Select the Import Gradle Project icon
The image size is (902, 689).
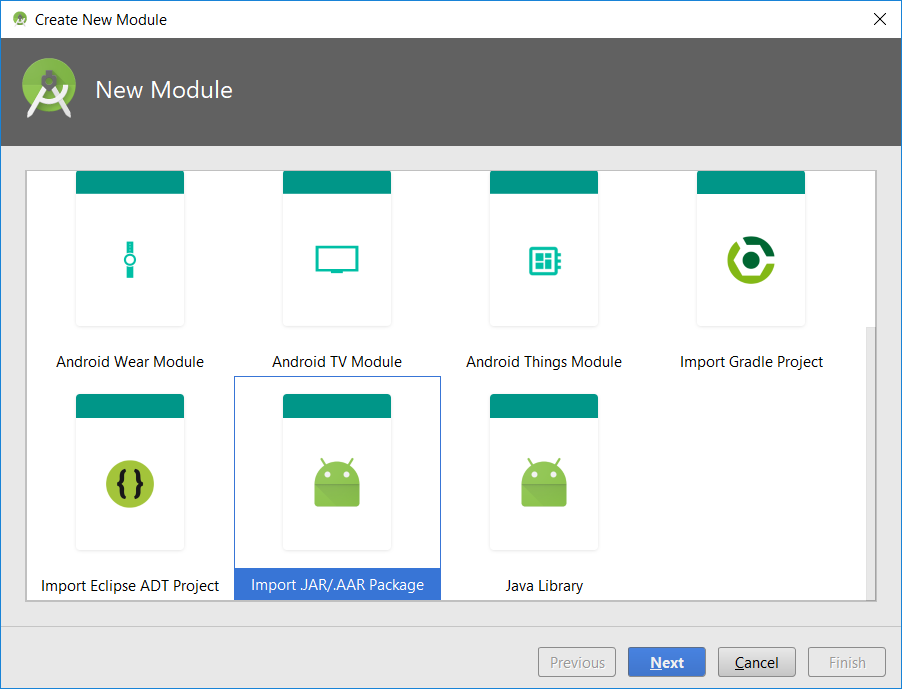[751, 260]
